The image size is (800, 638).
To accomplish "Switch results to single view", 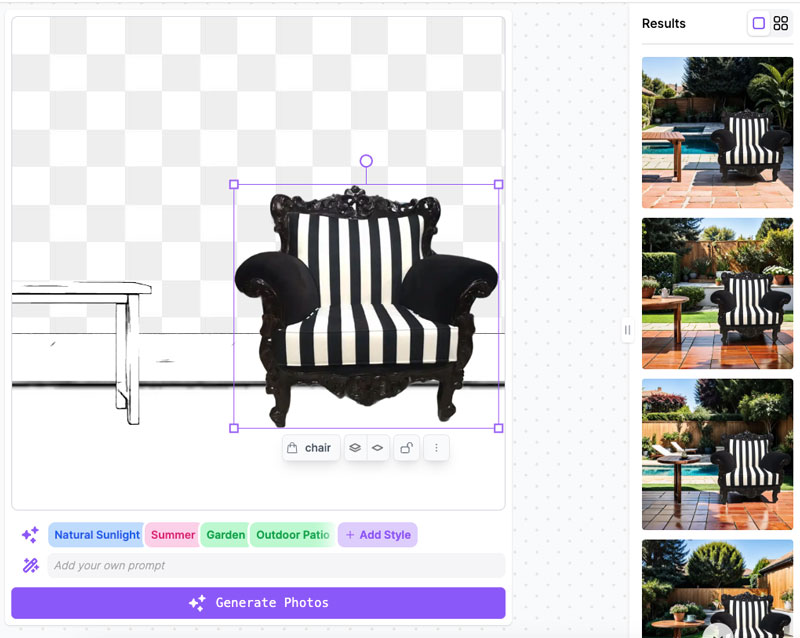I will click(x=759, y=23).
